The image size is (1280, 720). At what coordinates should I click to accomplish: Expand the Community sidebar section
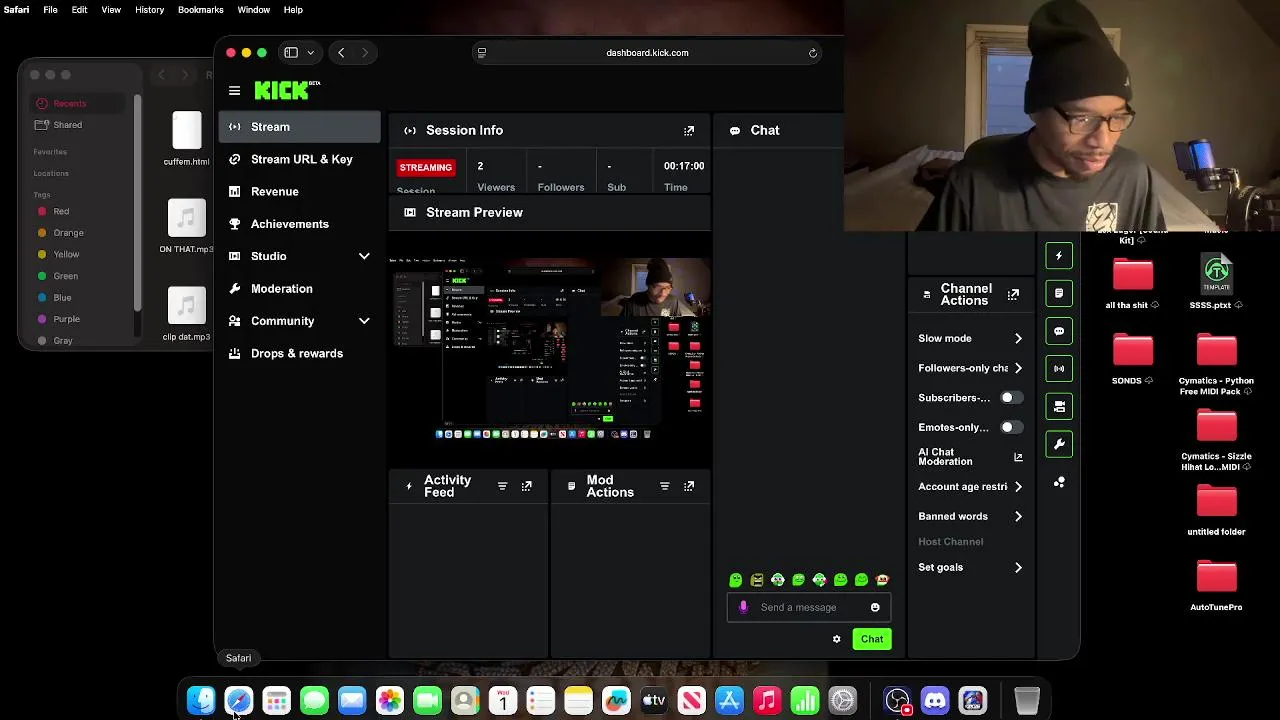coord(364,321)
